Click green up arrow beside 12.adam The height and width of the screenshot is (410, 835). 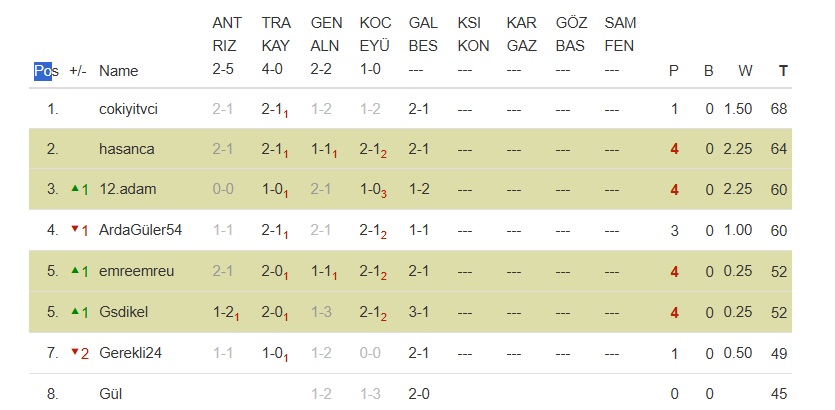[74, 190]
